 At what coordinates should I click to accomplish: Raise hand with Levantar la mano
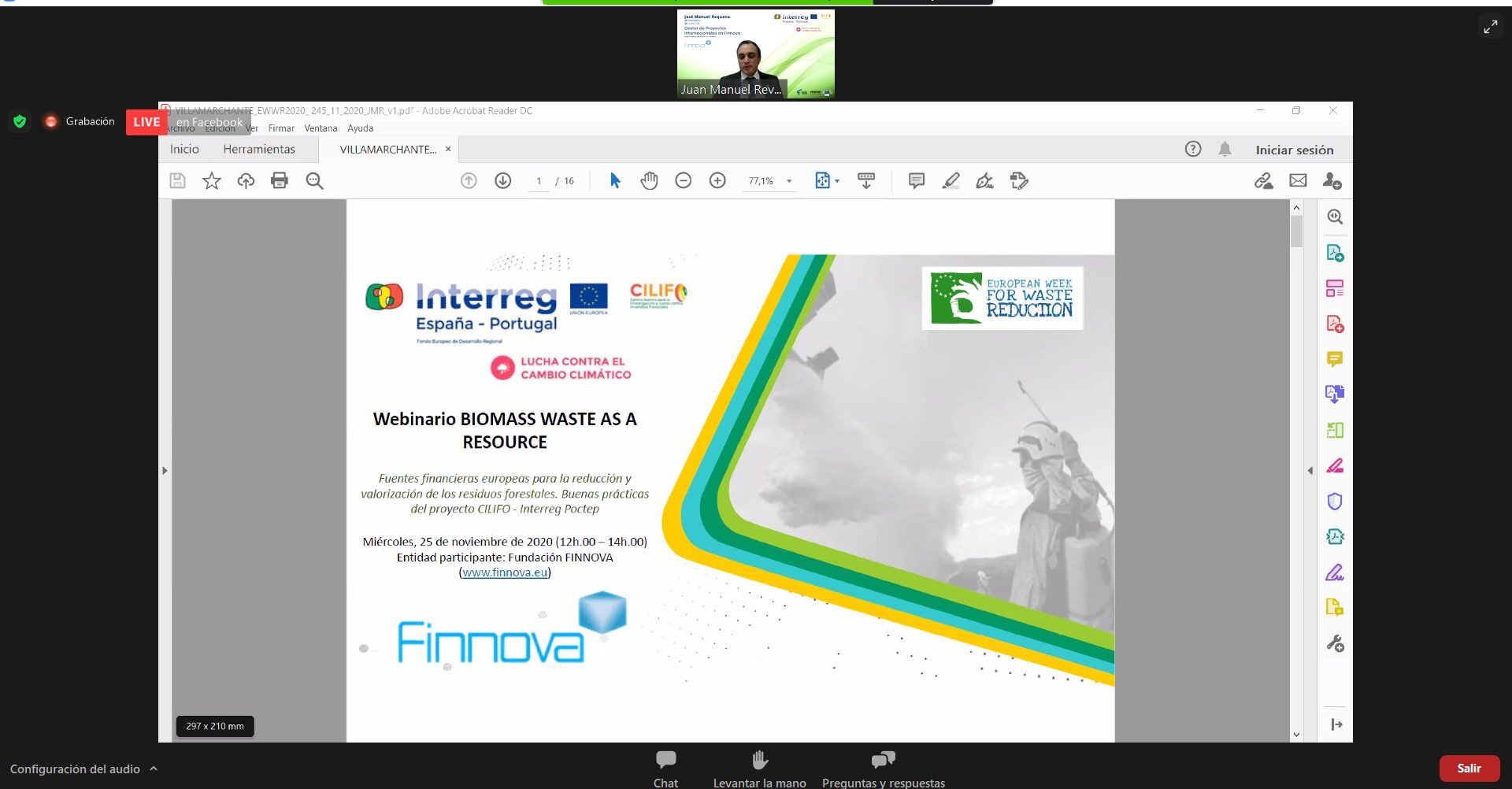759,769
